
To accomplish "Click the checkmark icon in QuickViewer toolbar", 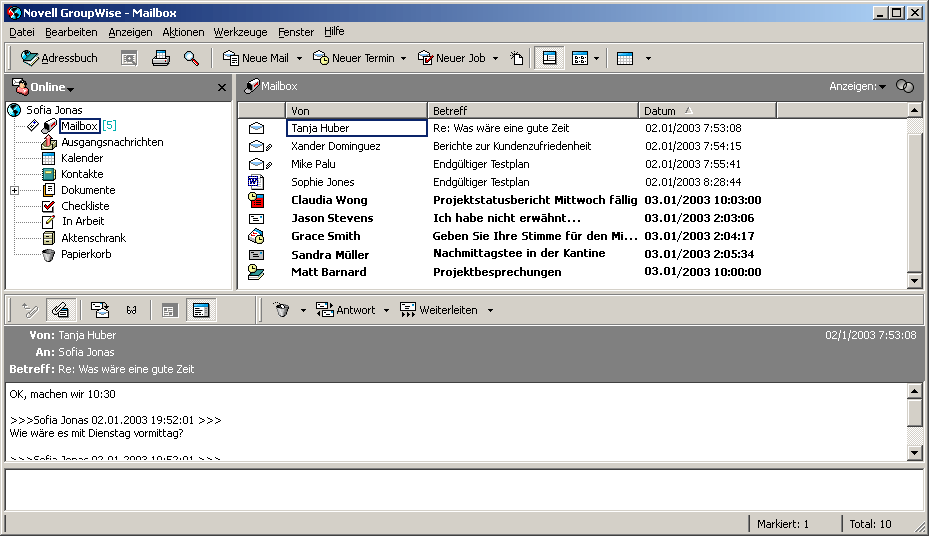I will pyautogui.click(x=30, y=310).
